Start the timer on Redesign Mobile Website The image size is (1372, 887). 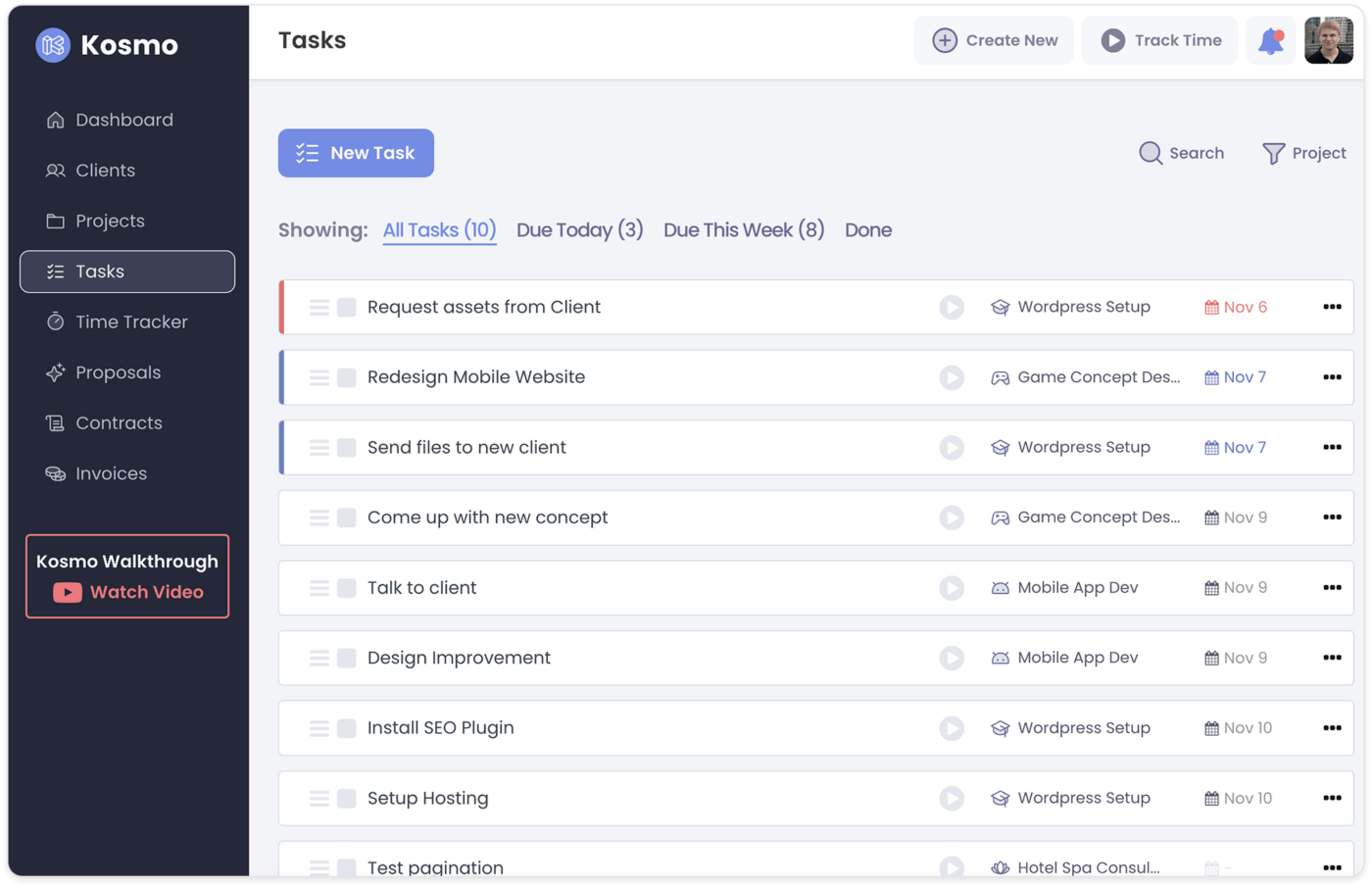click(x=952, y=377)
